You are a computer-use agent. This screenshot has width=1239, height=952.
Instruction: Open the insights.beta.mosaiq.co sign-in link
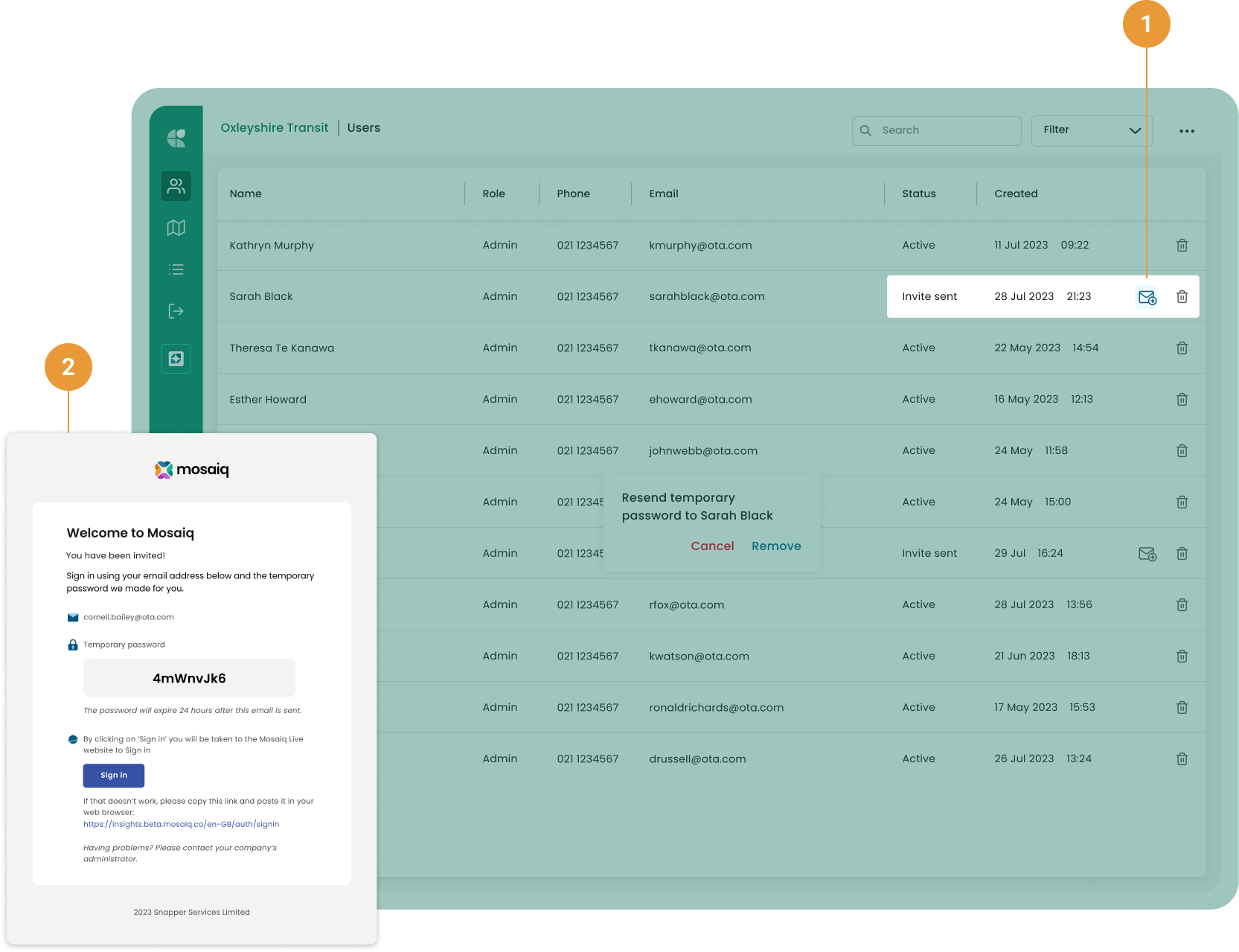(181, 824)
